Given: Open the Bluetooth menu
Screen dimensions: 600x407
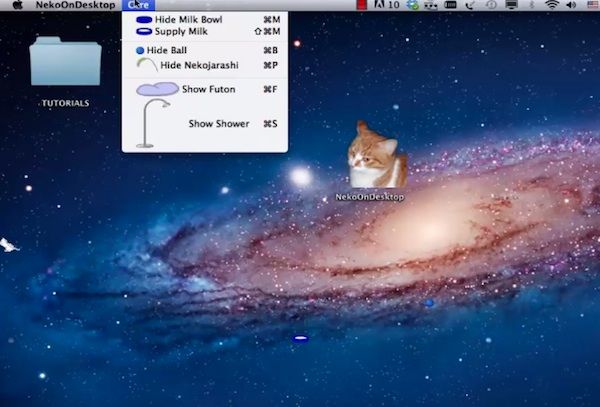Looking at the screenshot, I should pyautogui.click(x=532, y=5).
